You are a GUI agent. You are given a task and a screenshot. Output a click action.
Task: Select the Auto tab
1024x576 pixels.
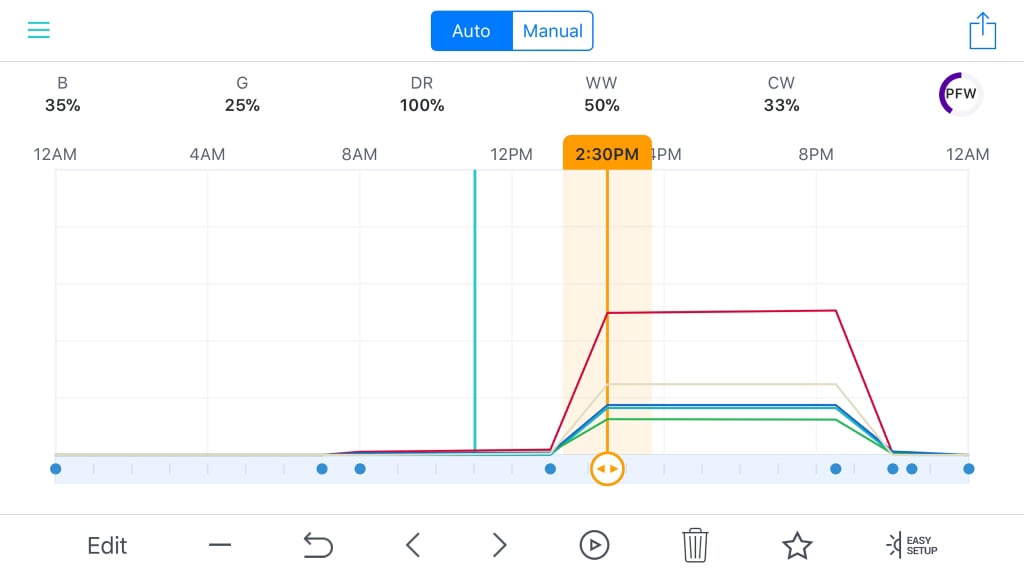tap(471, 31)
